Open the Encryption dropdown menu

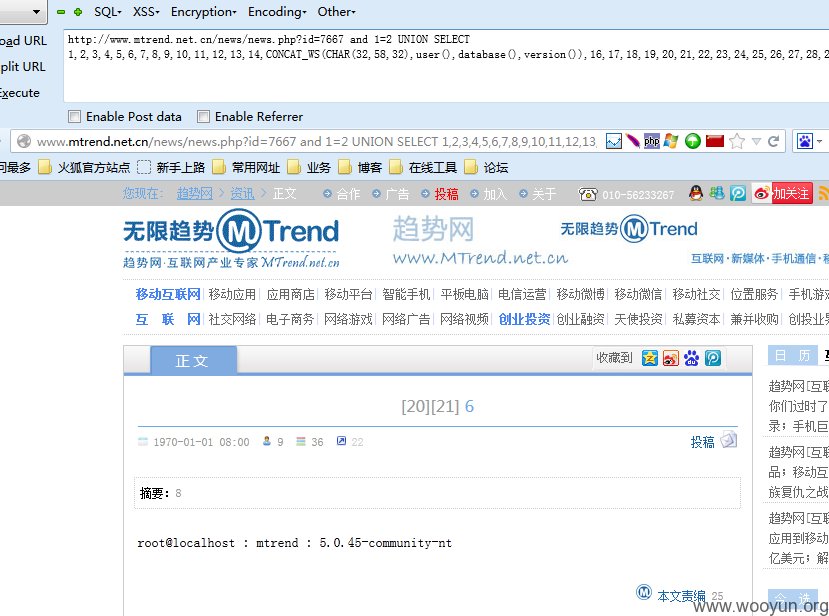tap(204, 12)
